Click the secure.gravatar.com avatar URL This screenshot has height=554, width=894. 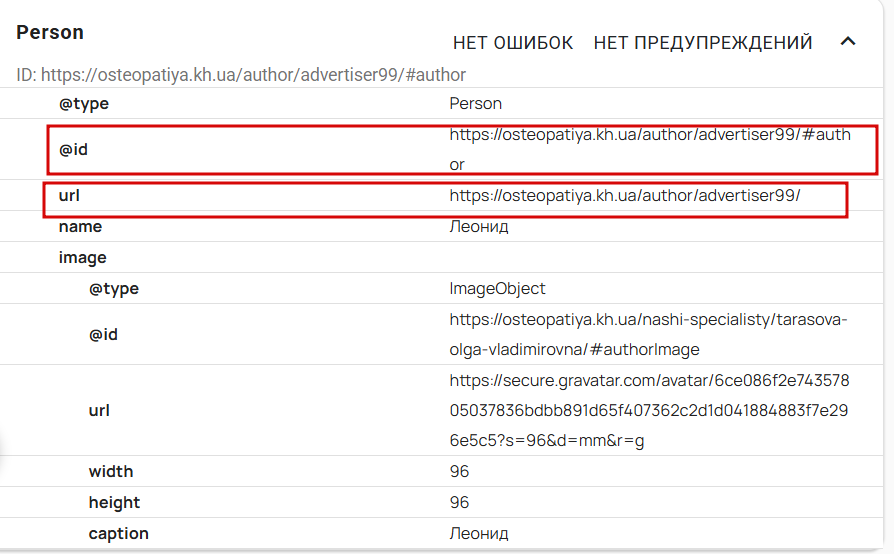pyautogui.click(x=649, y=410)
